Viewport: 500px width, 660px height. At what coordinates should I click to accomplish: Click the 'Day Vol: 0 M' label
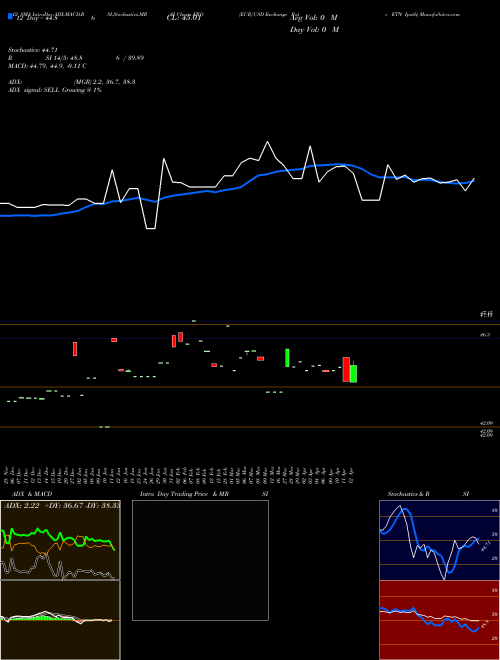point(314,30)
